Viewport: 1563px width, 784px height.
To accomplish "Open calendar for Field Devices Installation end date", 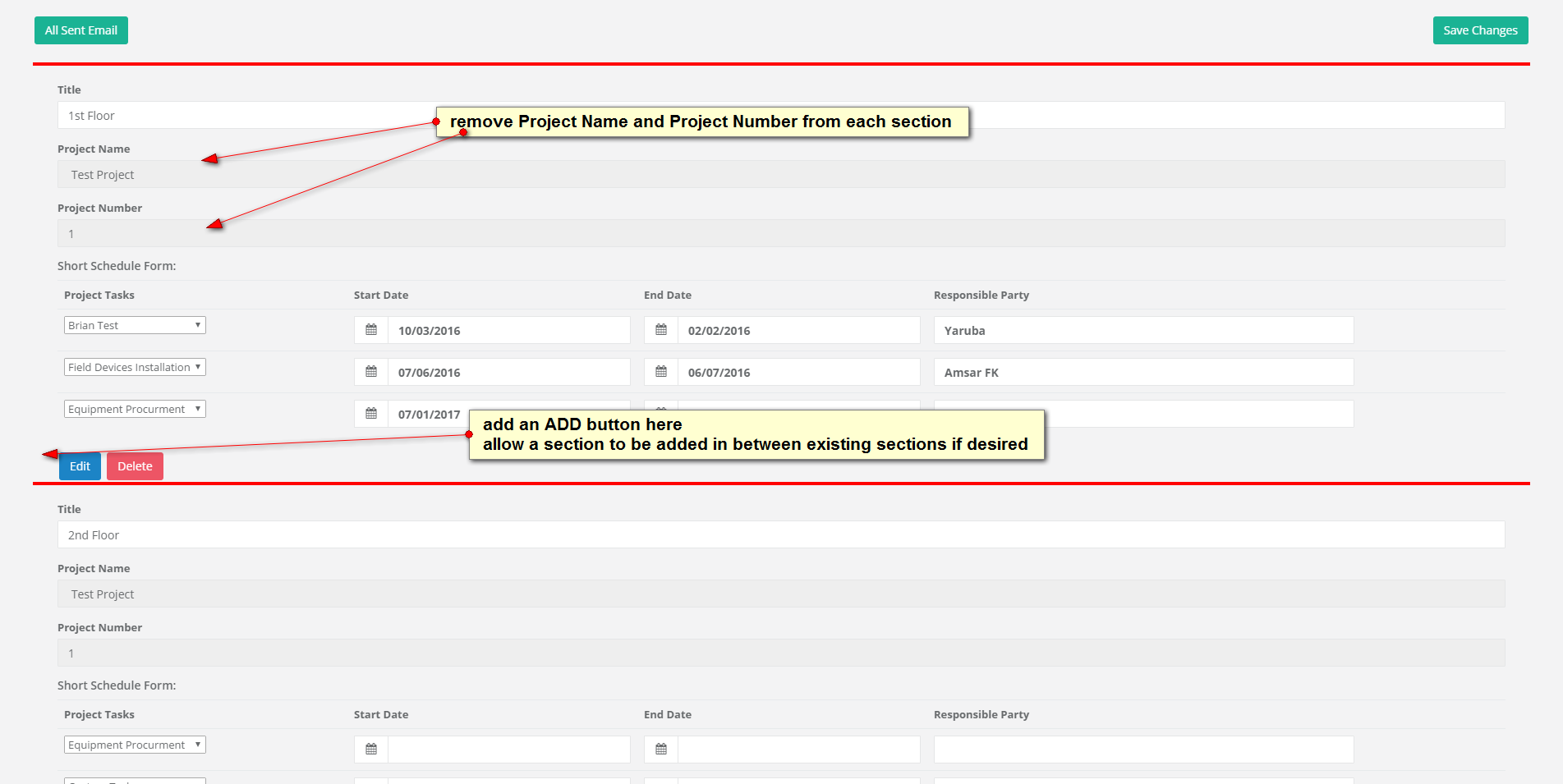I will [x=661, y=372].
